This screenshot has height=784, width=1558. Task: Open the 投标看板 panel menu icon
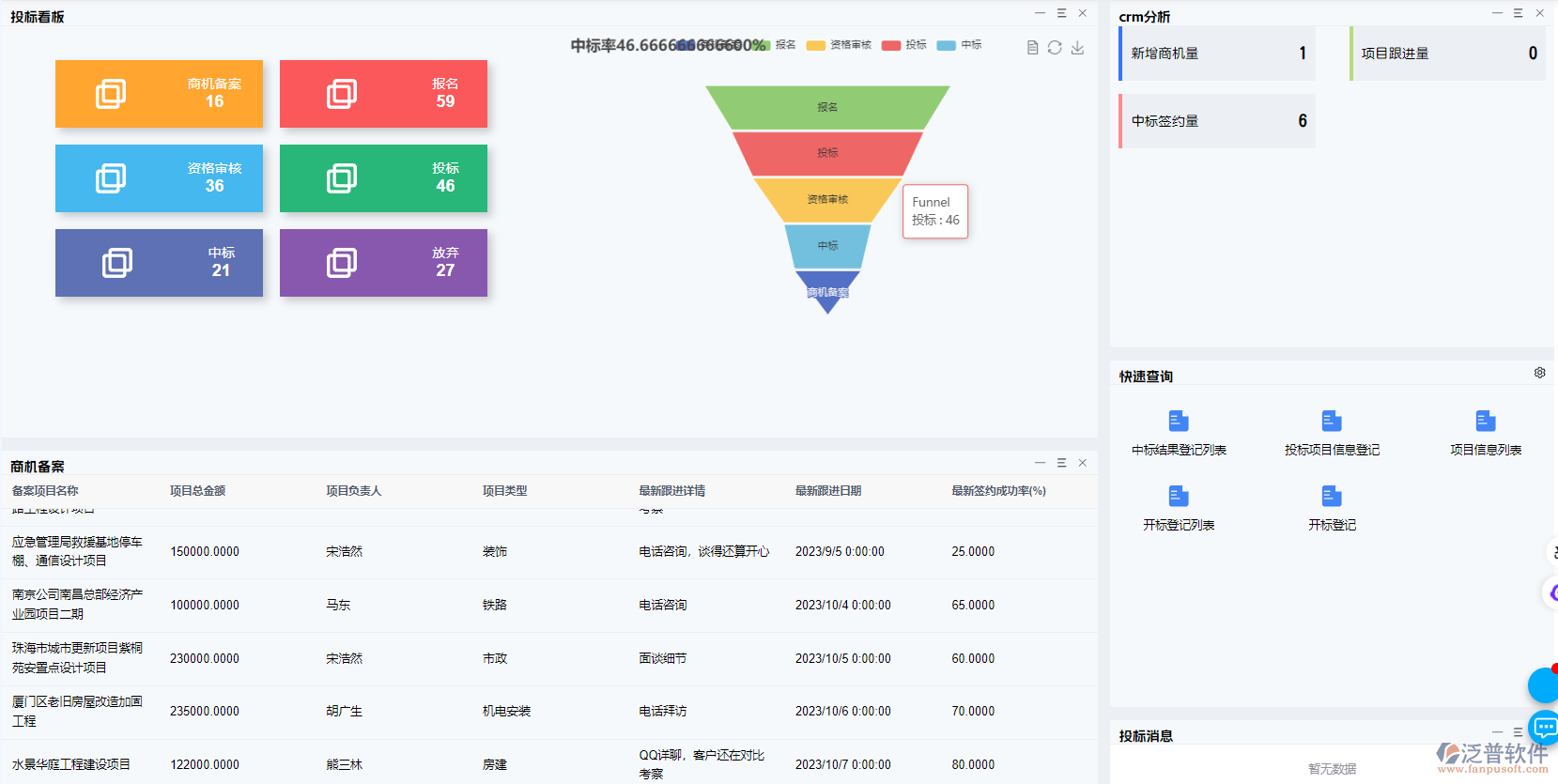click(1061, 13)
